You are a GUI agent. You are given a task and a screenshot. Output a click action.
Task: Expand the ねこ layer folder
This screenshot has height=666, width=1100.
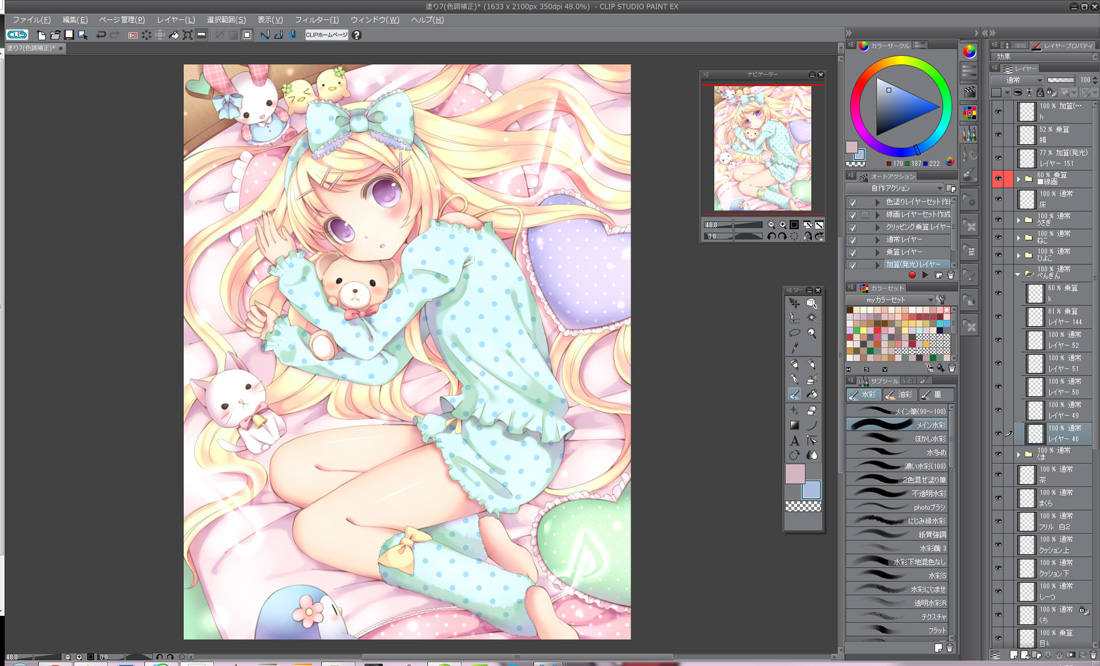[1019, 238]
